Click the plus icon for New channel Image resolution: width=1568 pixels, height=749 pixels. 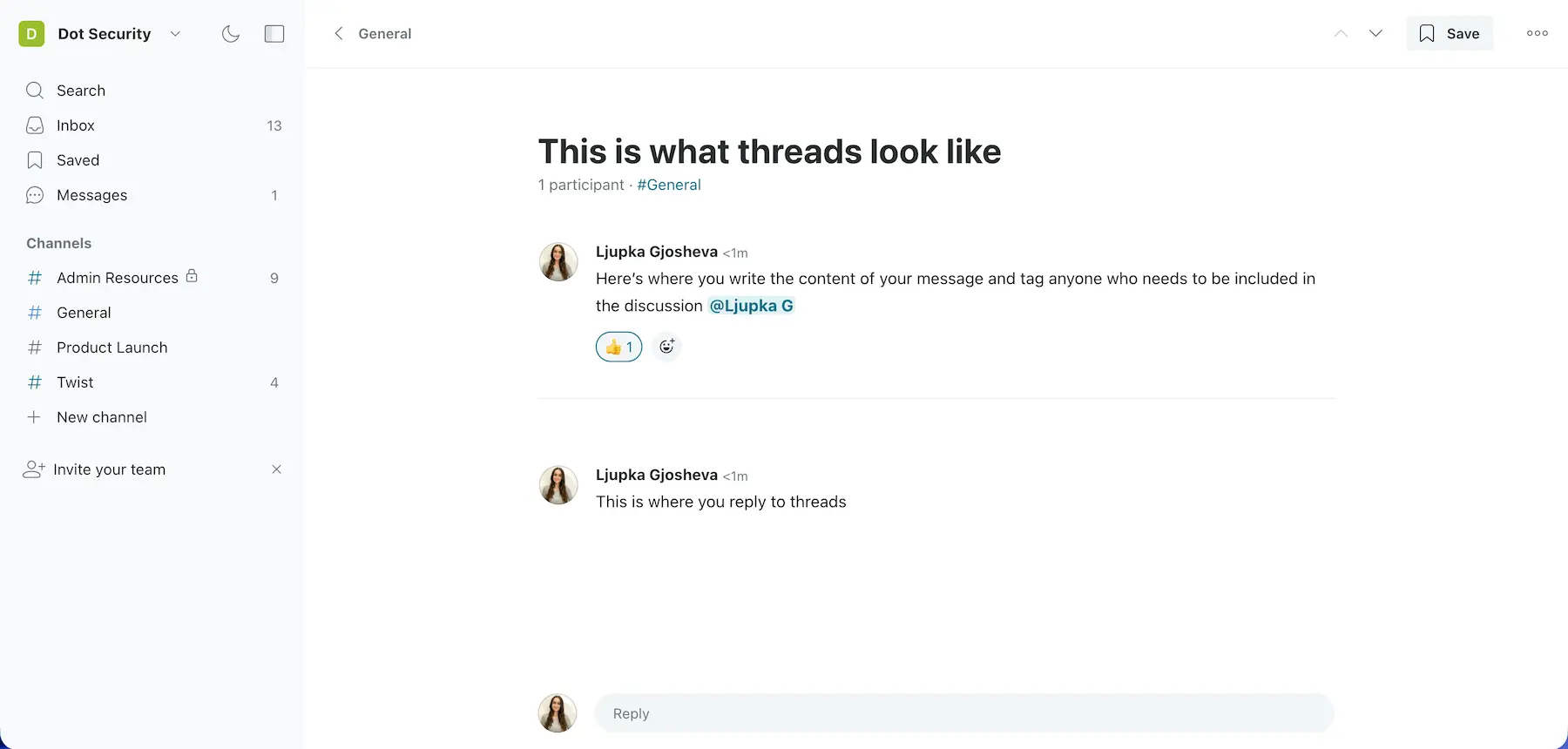[34, 417]
